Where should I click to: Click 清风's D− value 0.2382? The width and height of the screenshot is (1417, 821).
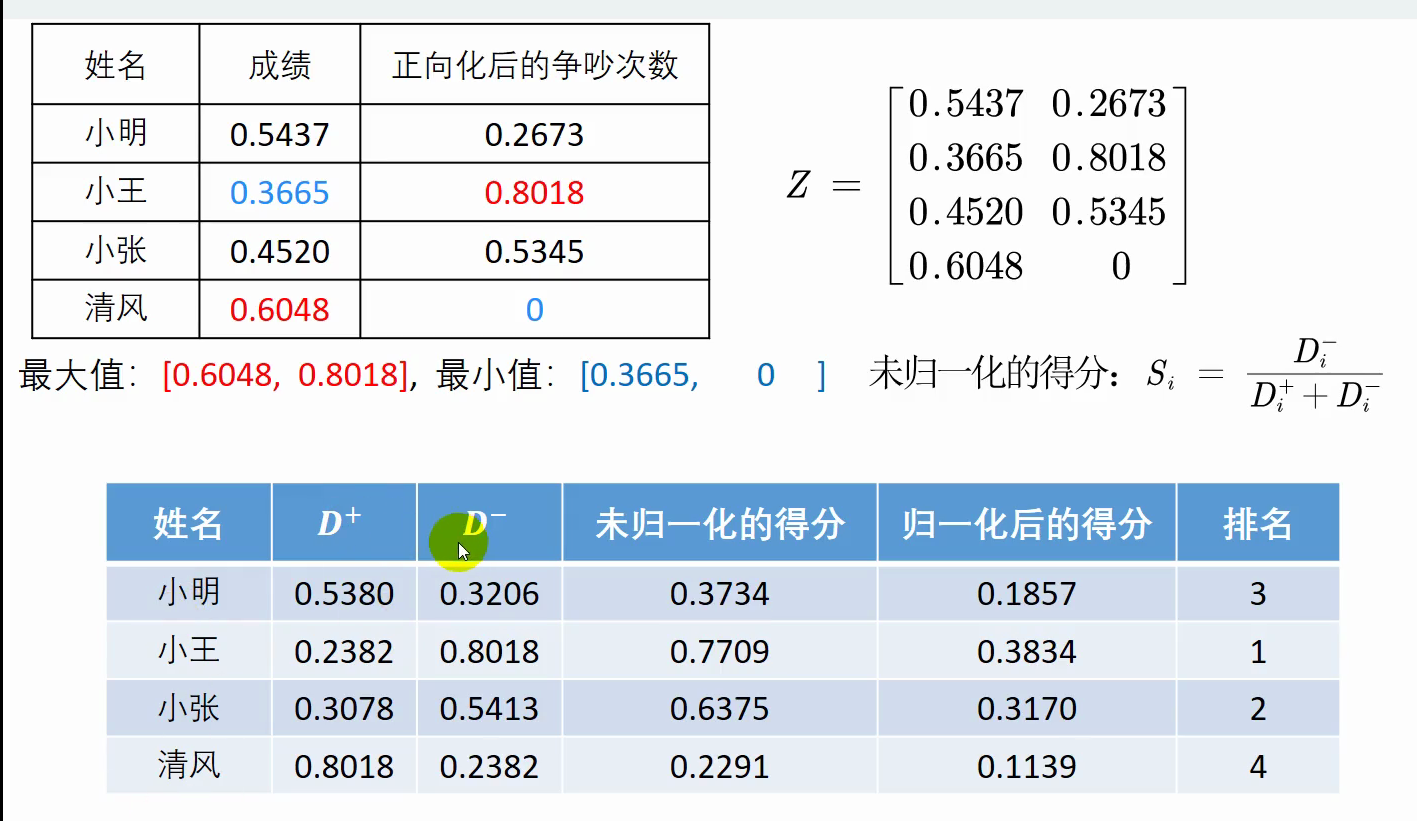point(489,767)
